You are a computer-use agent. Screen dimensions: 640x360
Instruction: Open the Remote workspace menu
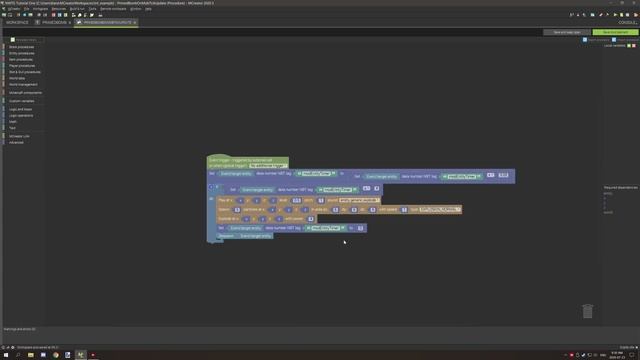pos(113,9)
